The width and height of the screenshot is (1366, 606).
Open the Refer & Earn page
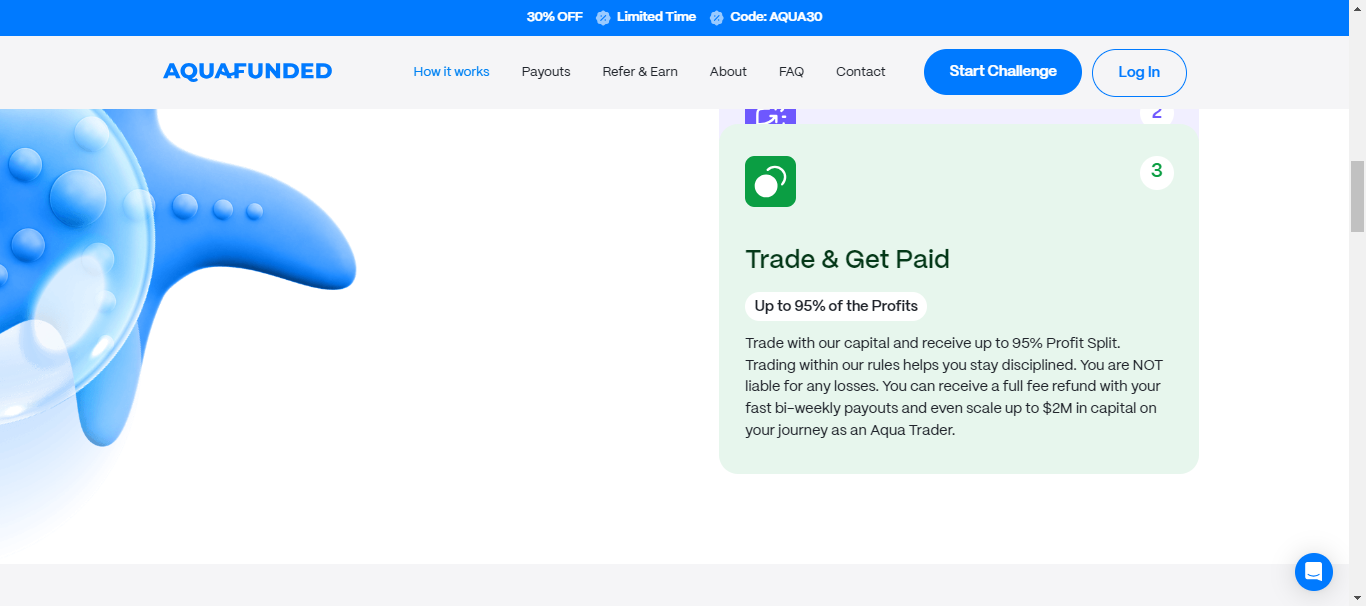click(639, 71)
